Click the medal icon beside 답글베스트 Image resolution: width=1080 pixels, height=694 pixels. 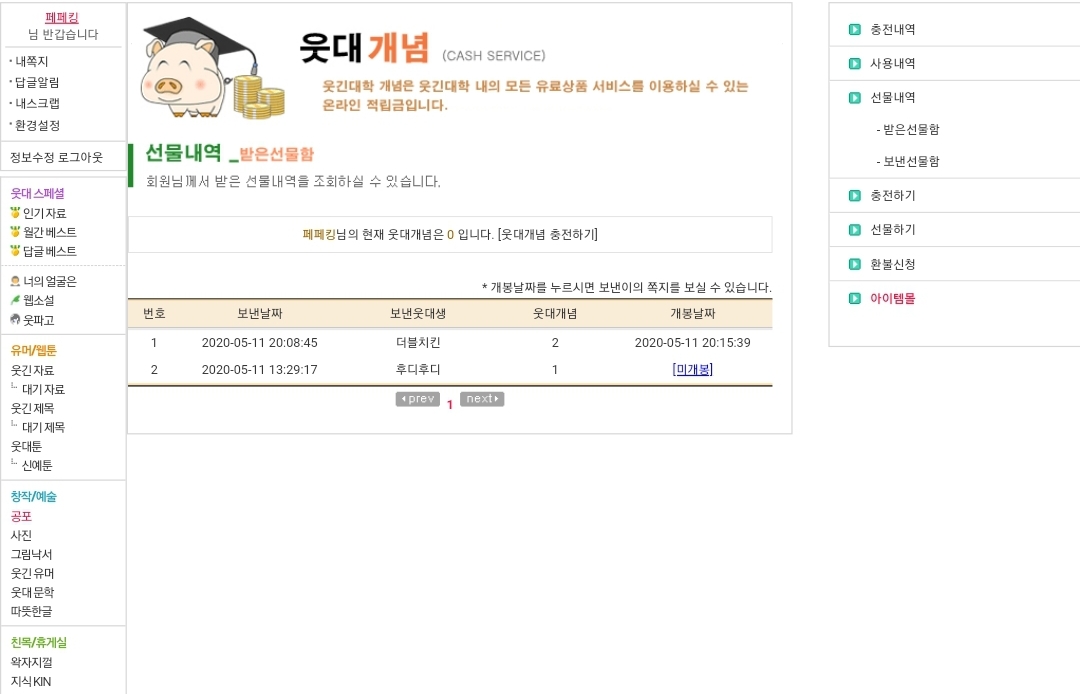tap(15, 251)
